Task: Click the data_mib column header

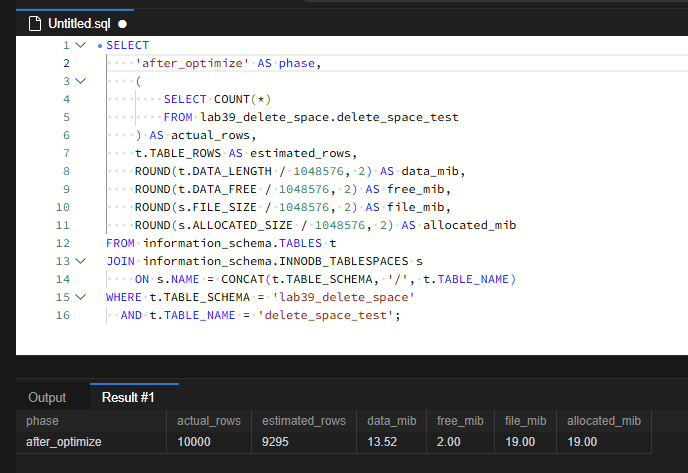Action: coord(392,421)
